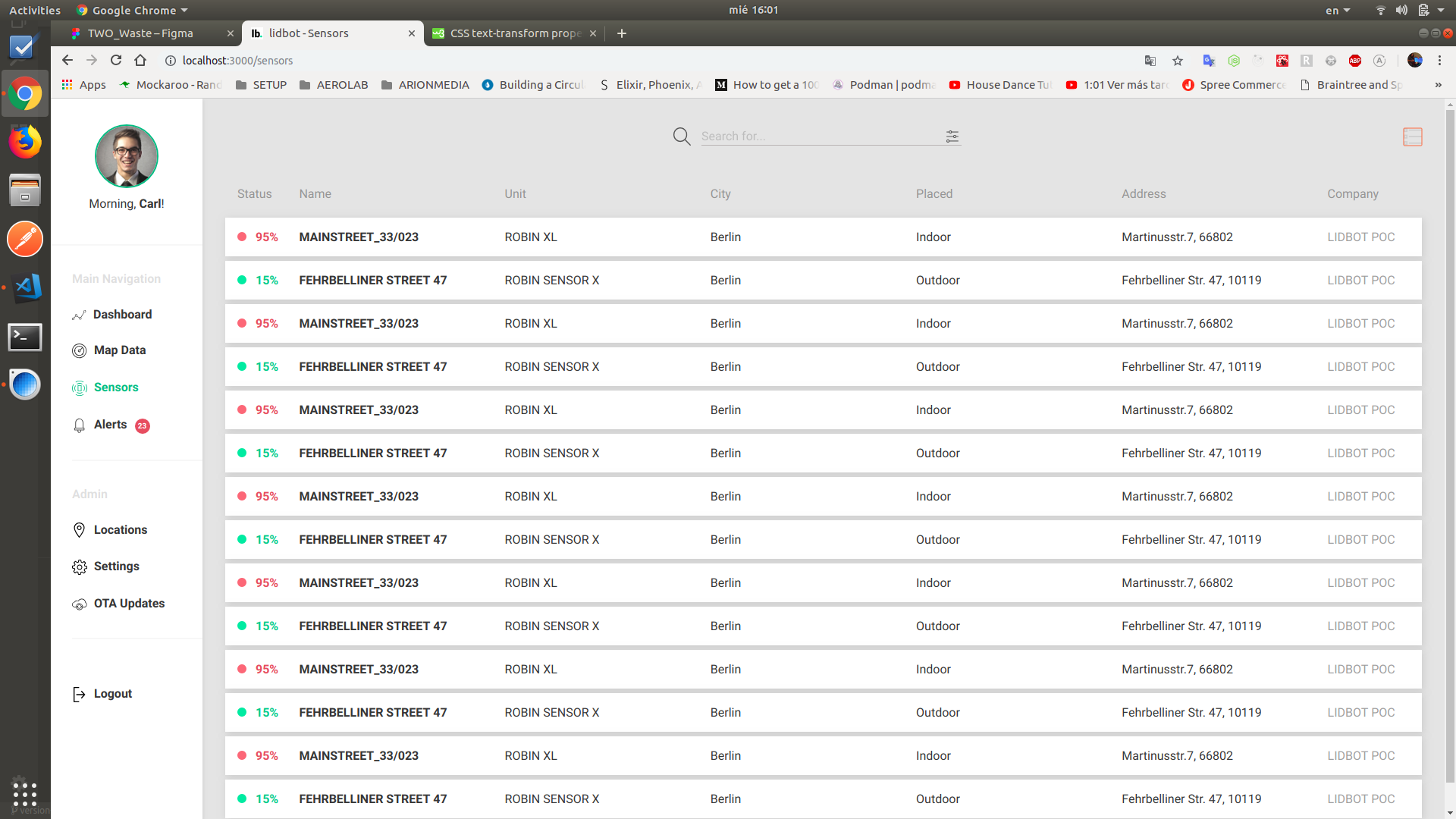
Task: Open the Google Chrome menu in the top bar
Action: [x=131, y=10]
